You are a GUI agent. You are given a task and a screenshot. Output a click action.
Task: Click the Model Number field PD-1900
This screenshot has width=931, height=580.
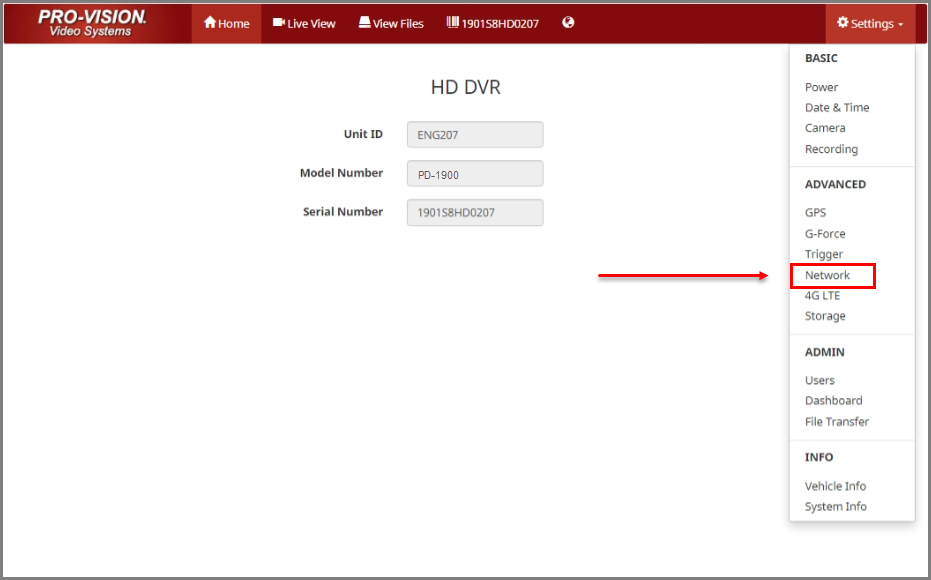475,174
